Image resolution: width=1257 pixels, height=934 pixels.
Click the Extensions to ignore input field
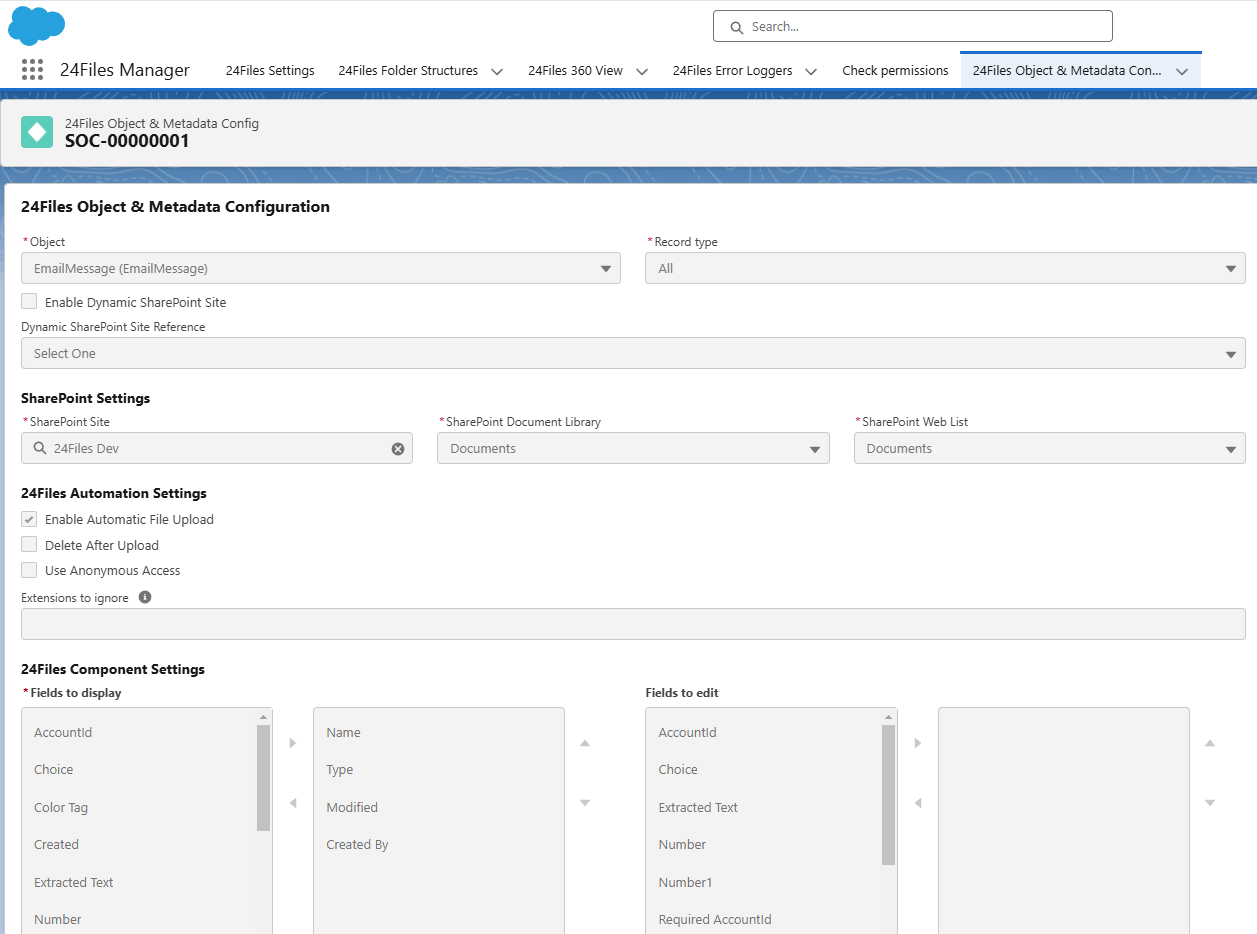[633, 624]
